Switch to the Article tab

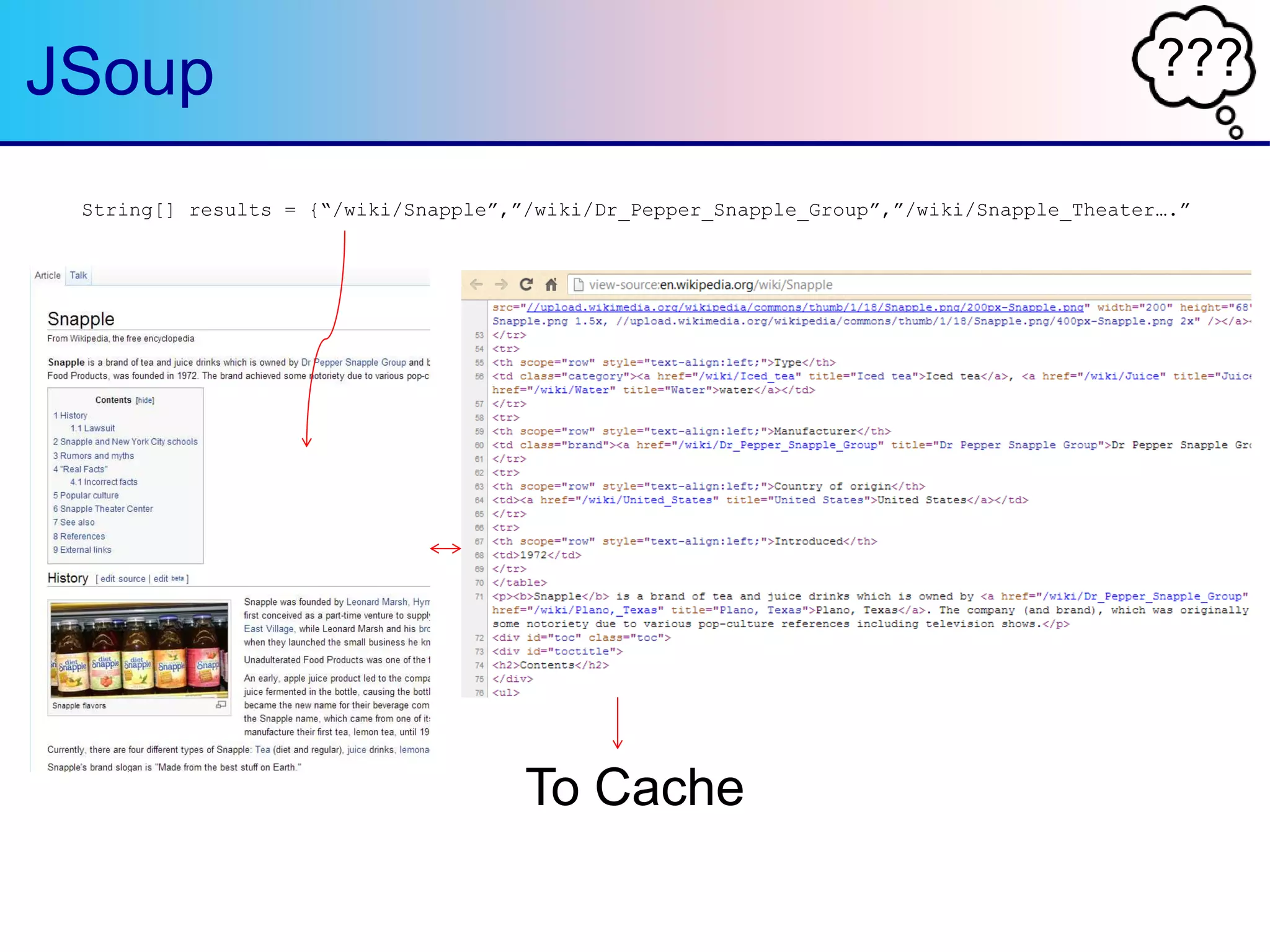click(48, 275)
